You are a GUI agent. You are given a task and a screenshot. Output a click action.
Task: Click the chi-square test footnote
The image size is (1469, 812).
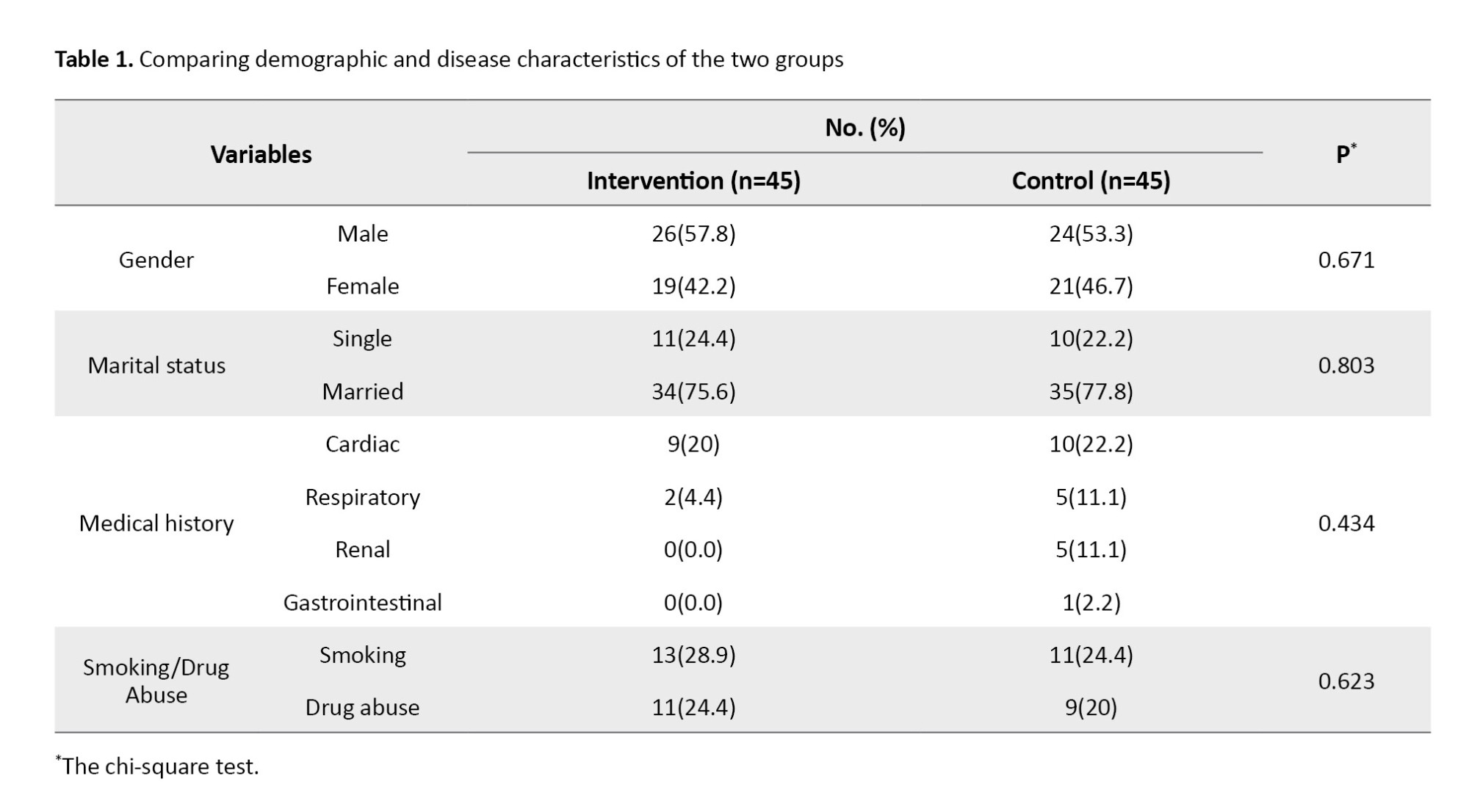click(158, 766)
